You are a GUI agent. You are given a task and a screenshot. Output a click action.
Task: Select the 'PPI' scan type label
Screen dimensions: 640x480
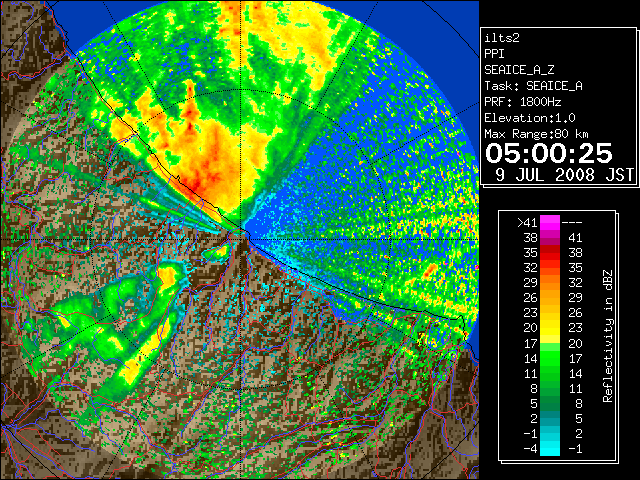pyautogui.click(x=494, y=54)
